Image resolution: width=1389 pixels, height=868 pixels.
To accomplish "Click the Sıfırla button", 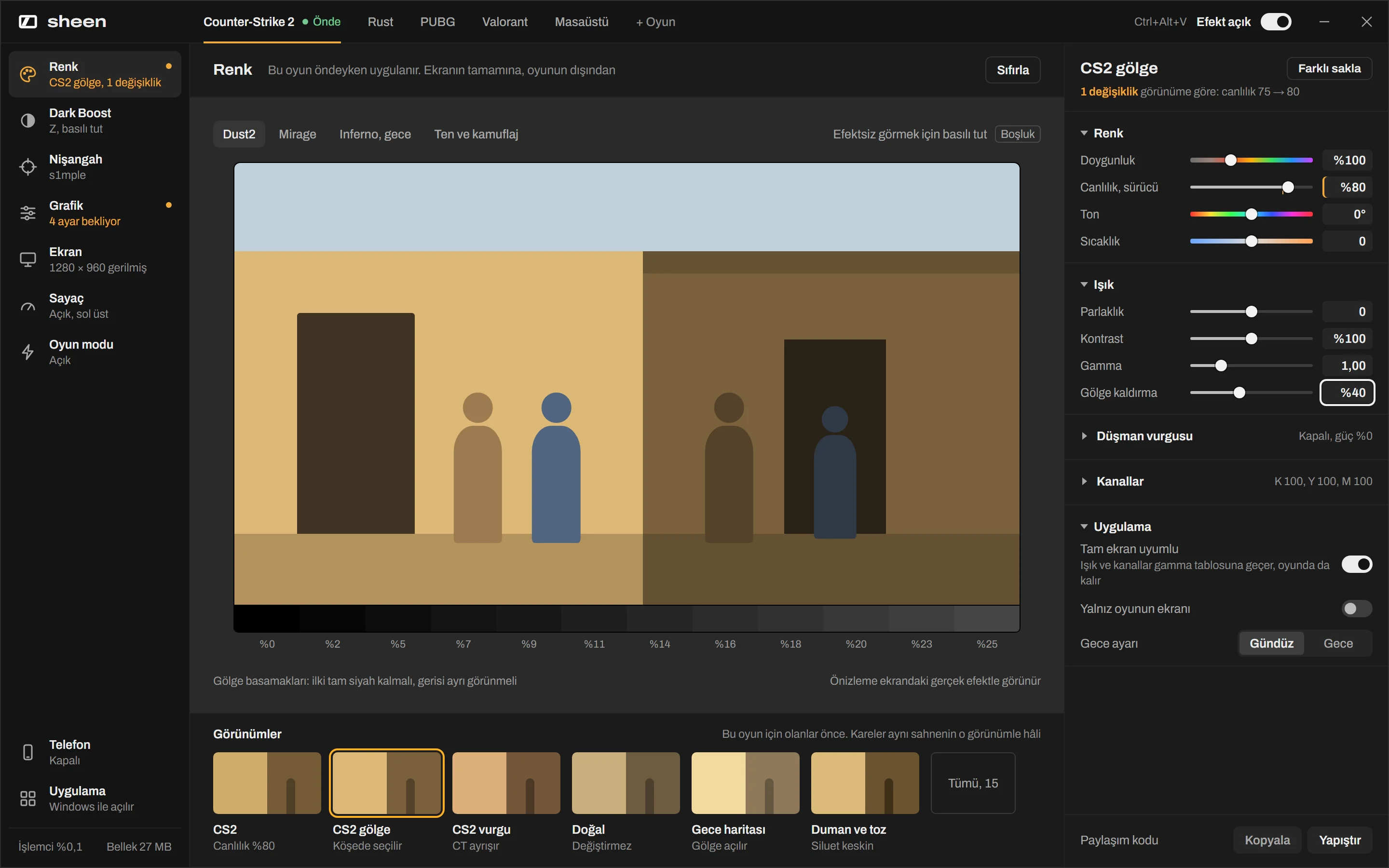I will point(1012,70).
